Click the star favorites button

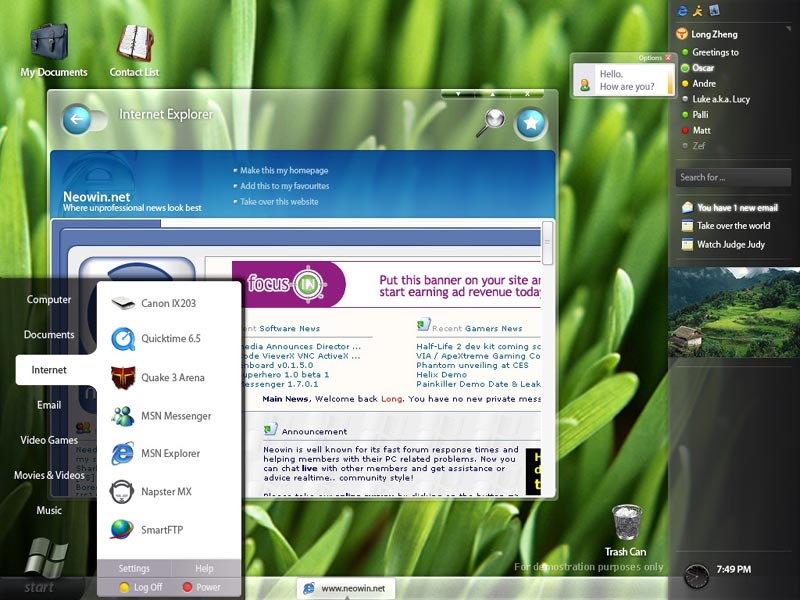[531, 123]
